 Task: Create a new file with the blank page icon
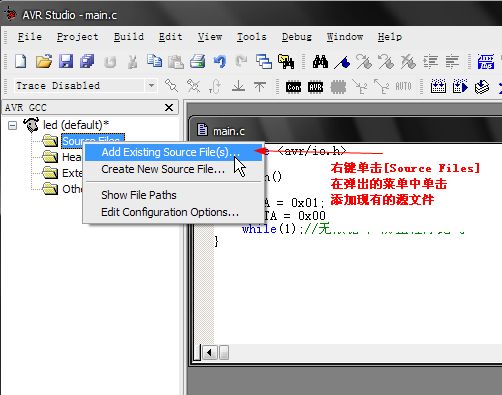[21, 62]
